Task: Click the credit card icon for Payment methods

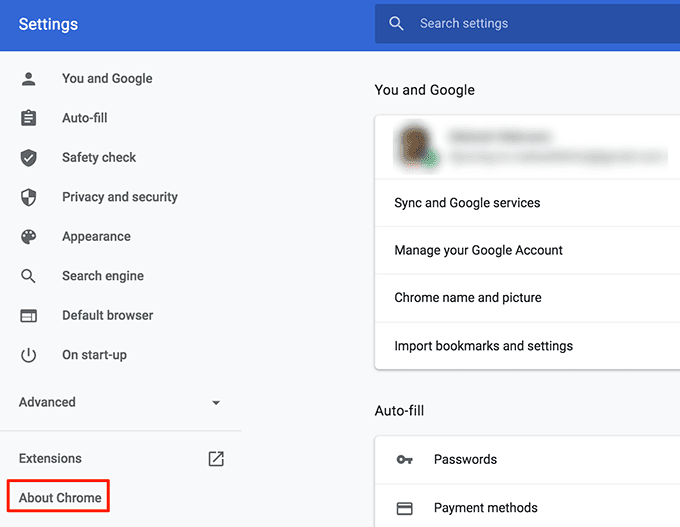Action: pos(404,508)
